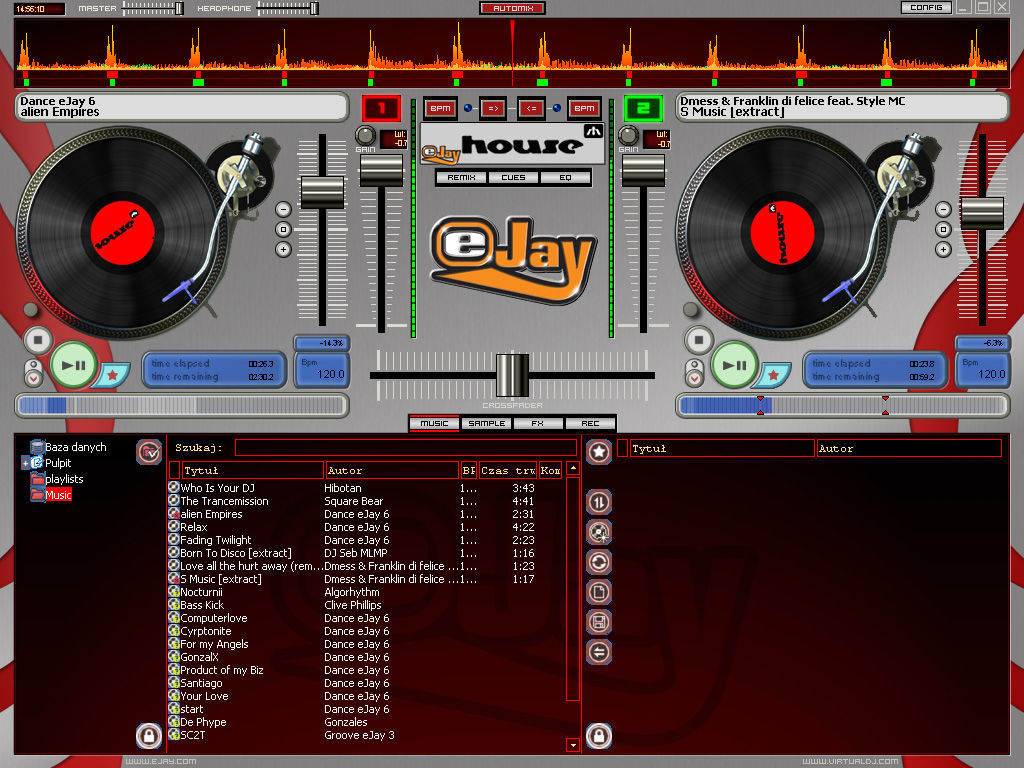Open the CONFIG settings

(x=926, y=8)
